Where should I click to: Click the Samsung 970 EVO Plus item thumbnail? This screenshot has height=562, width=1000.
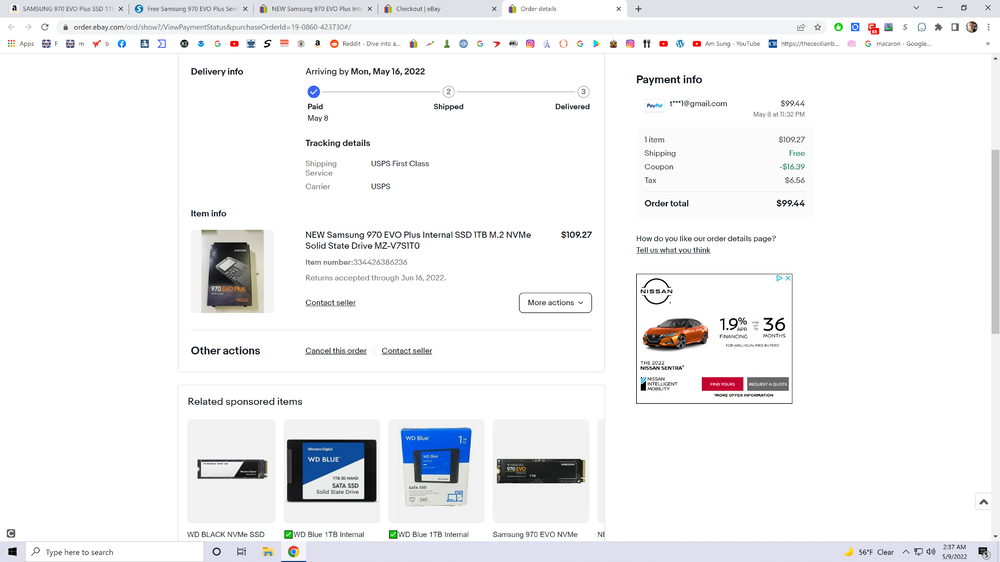tap(231, 271)
